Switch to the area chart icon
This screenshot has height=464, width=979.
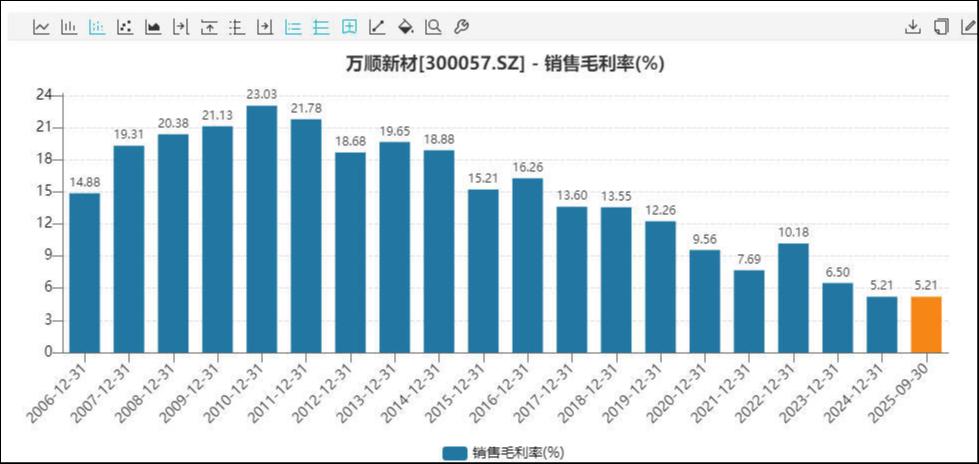point(153,27)
